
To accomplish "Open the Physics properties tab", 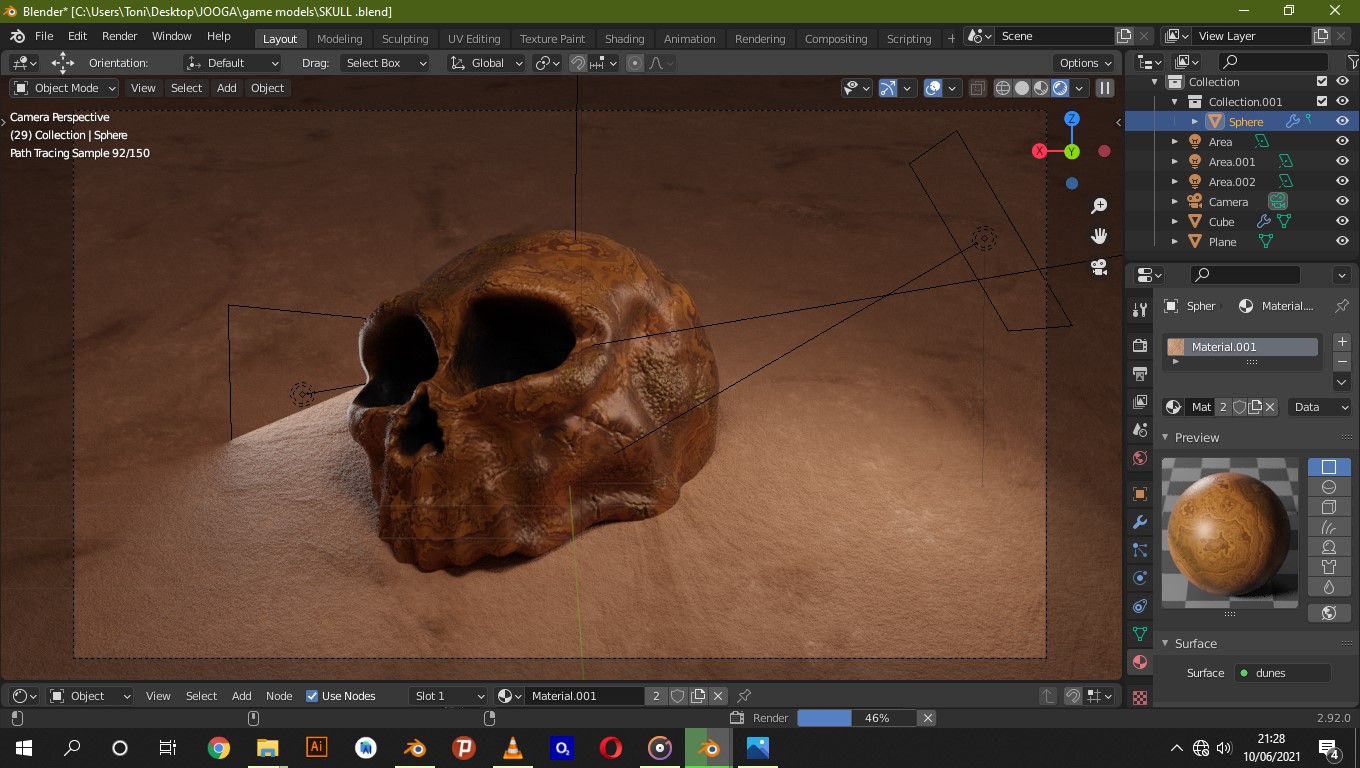I will pyautogui.click(x=1139, y=578).
